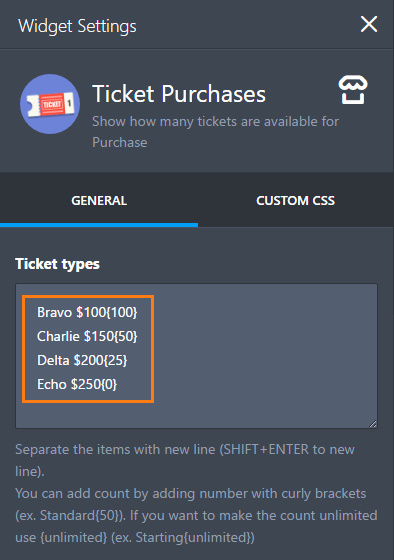Screen dimensions: 394x560
Task: Click the Widget Settings header title
Action: pos(77,26)
